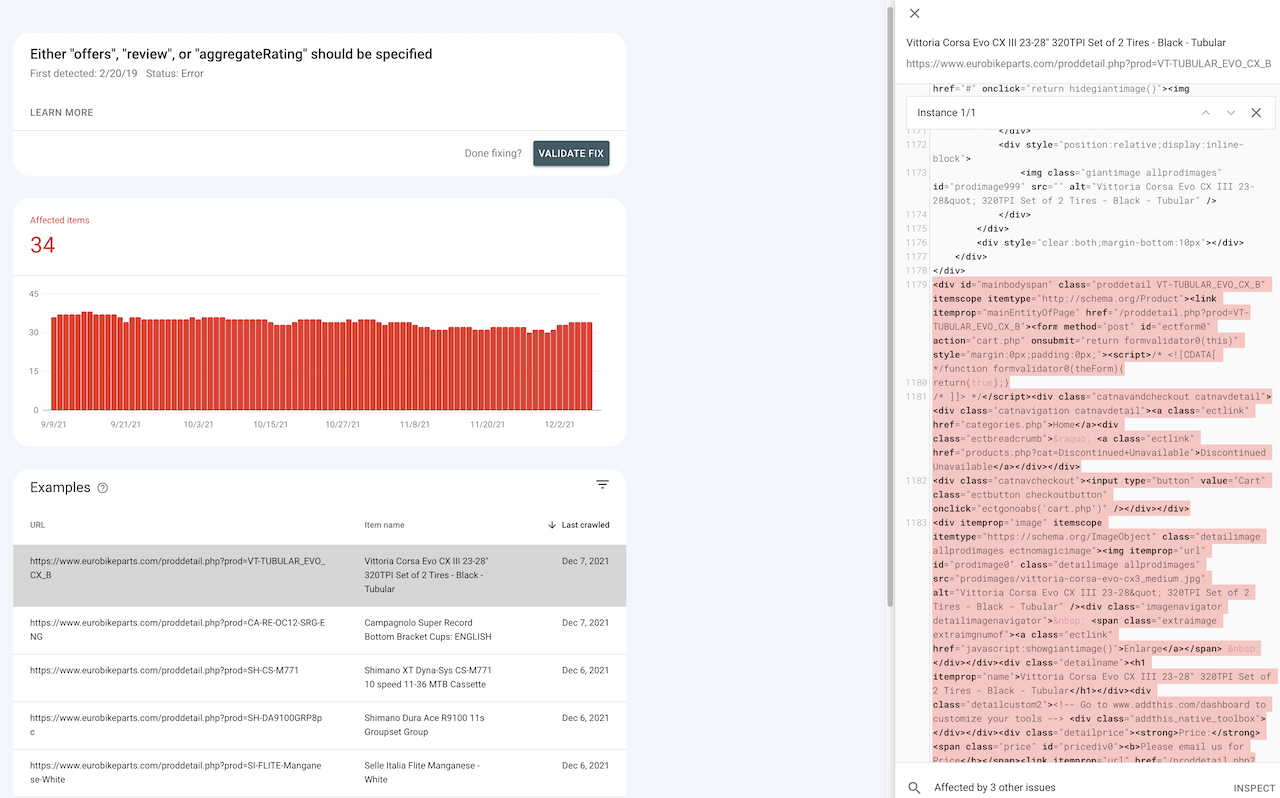Click code line number 1173
Viewport: 1280px width, 798px height.
[917, 173]
